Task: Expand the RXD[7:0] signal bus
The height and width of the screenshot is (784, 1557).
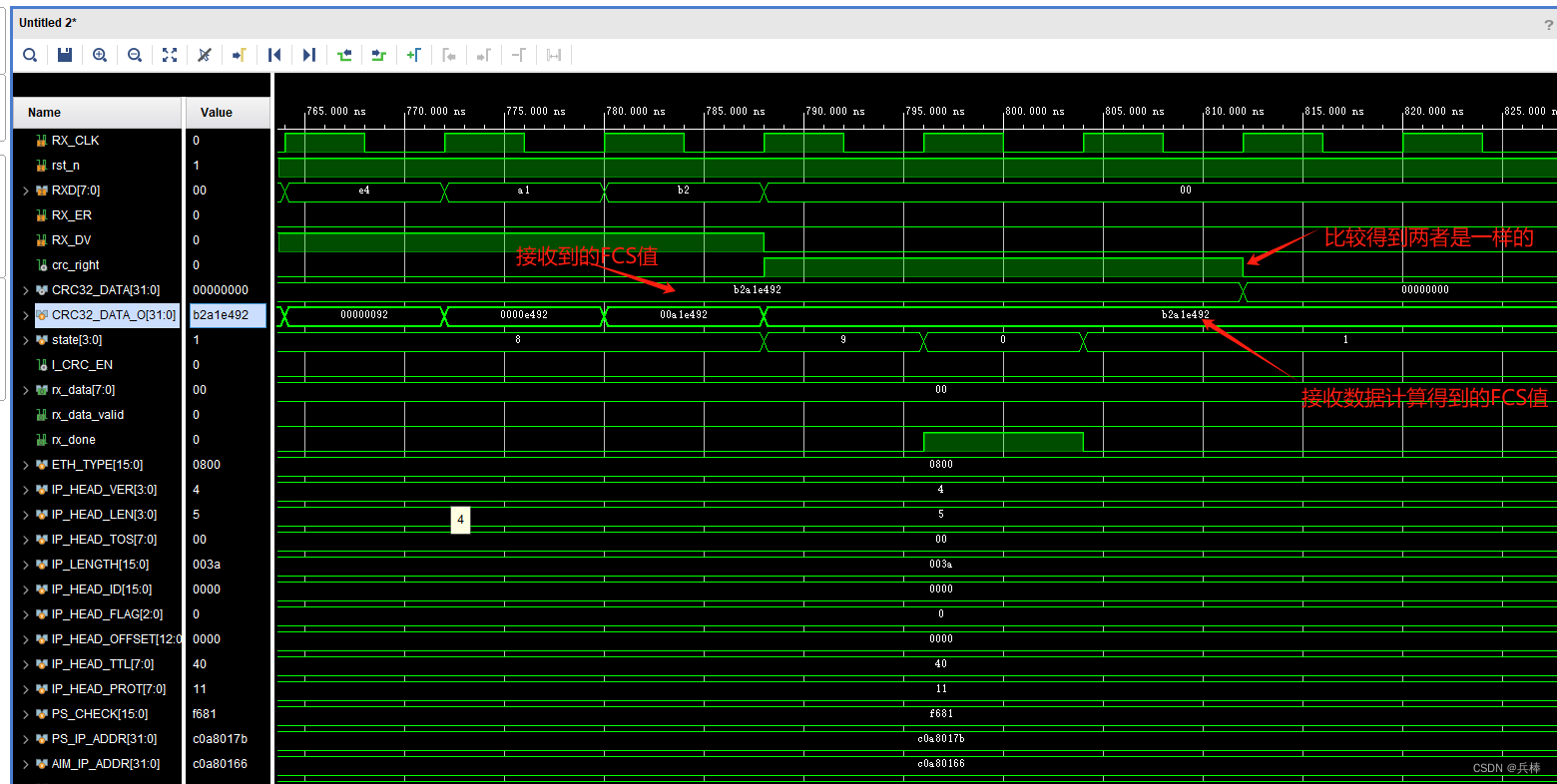Action: (25, 190)
